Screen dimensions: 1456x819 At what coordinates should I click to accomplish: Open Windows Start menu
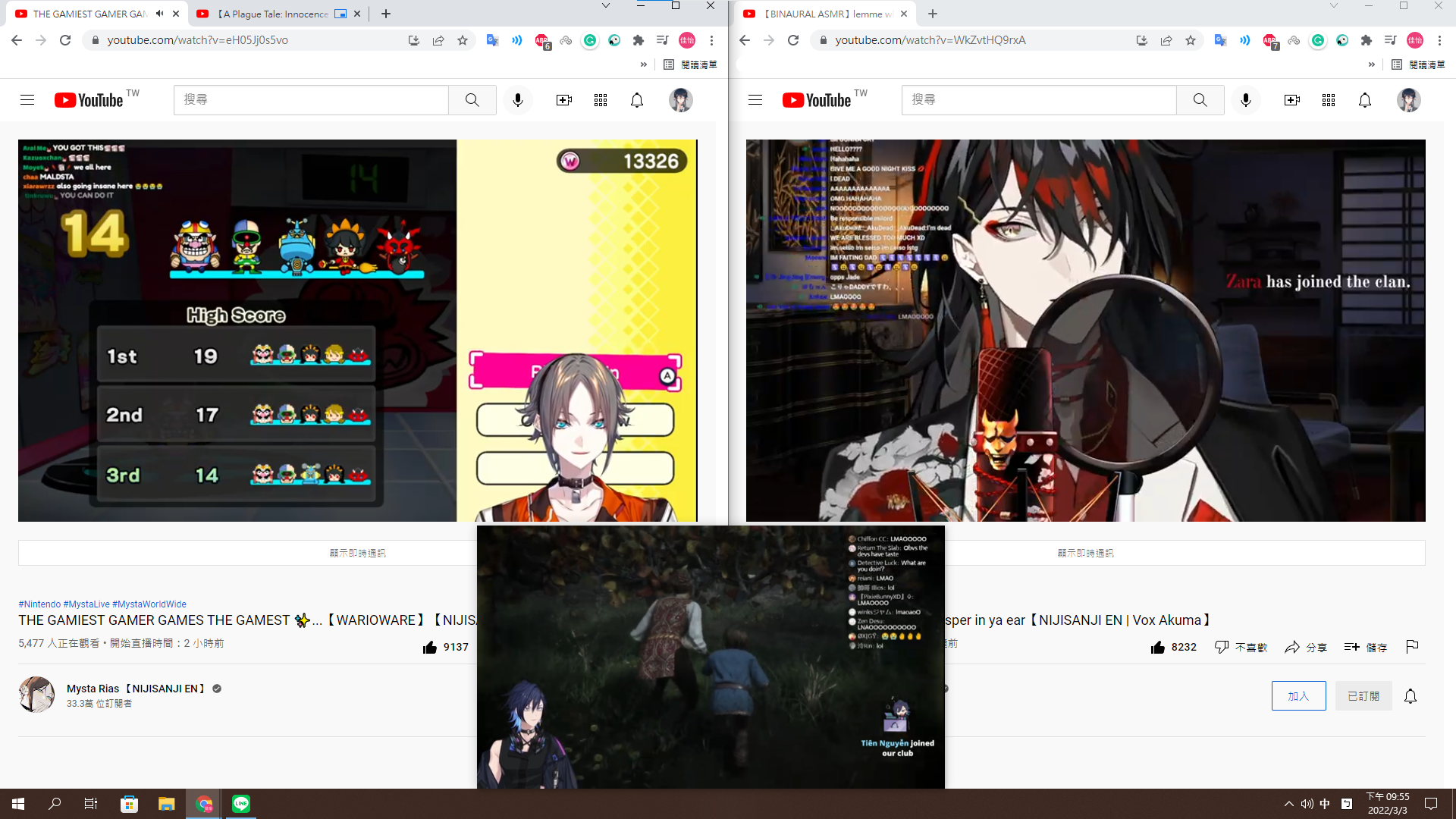pos(18,804)
